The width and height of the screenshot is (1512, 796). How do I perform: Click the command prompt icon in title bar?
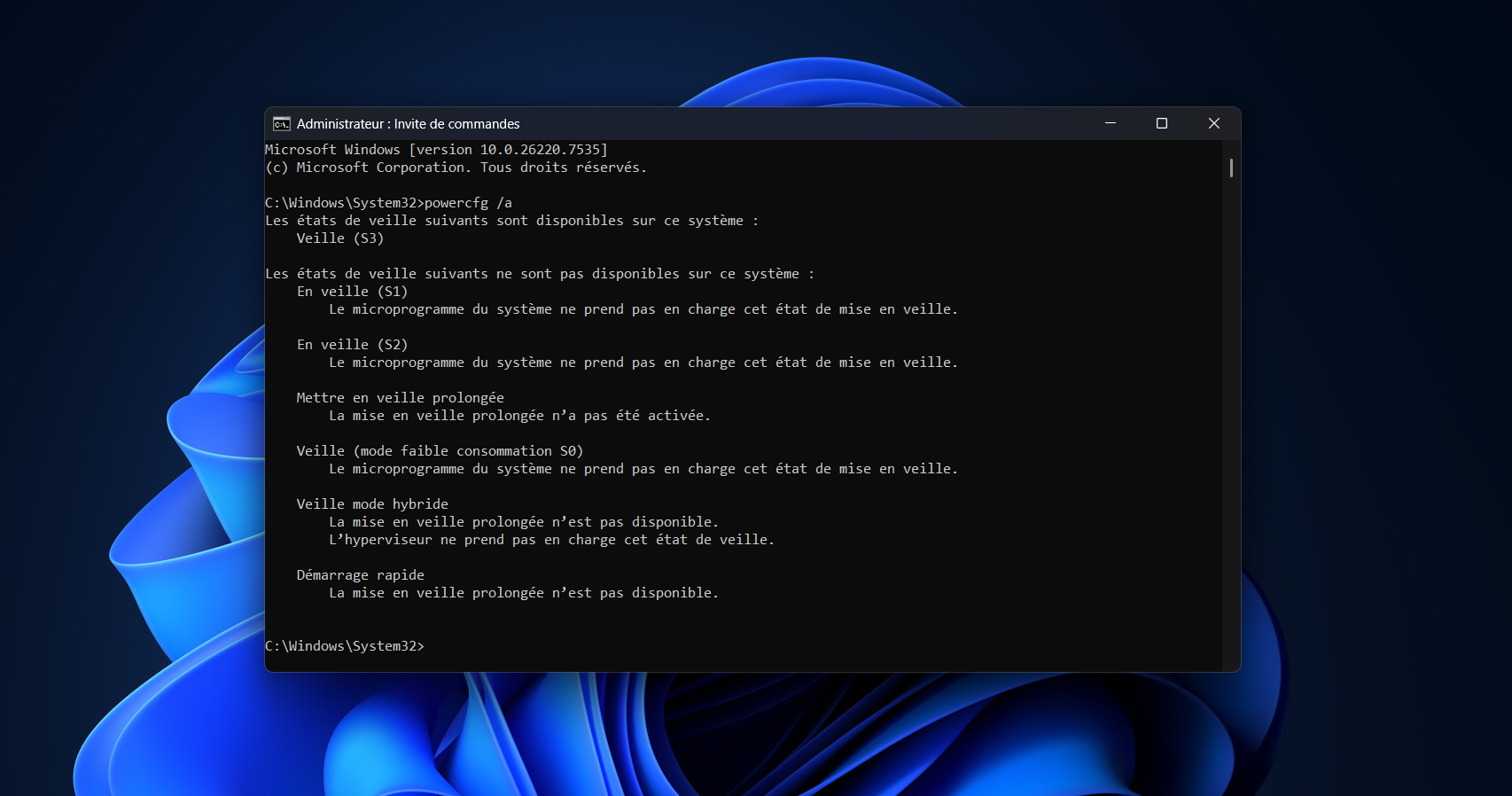pyautogui.click(x=282, y=124)
